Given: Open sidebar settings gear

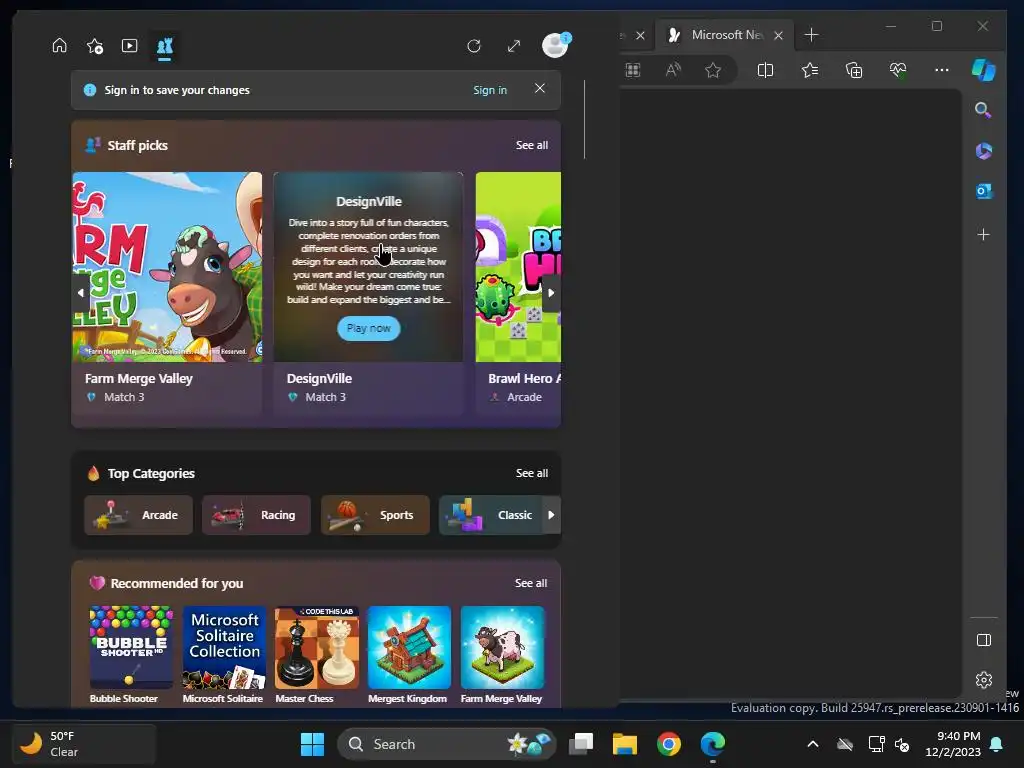Looking at the screenshot, I should click(x=984, y=680).
